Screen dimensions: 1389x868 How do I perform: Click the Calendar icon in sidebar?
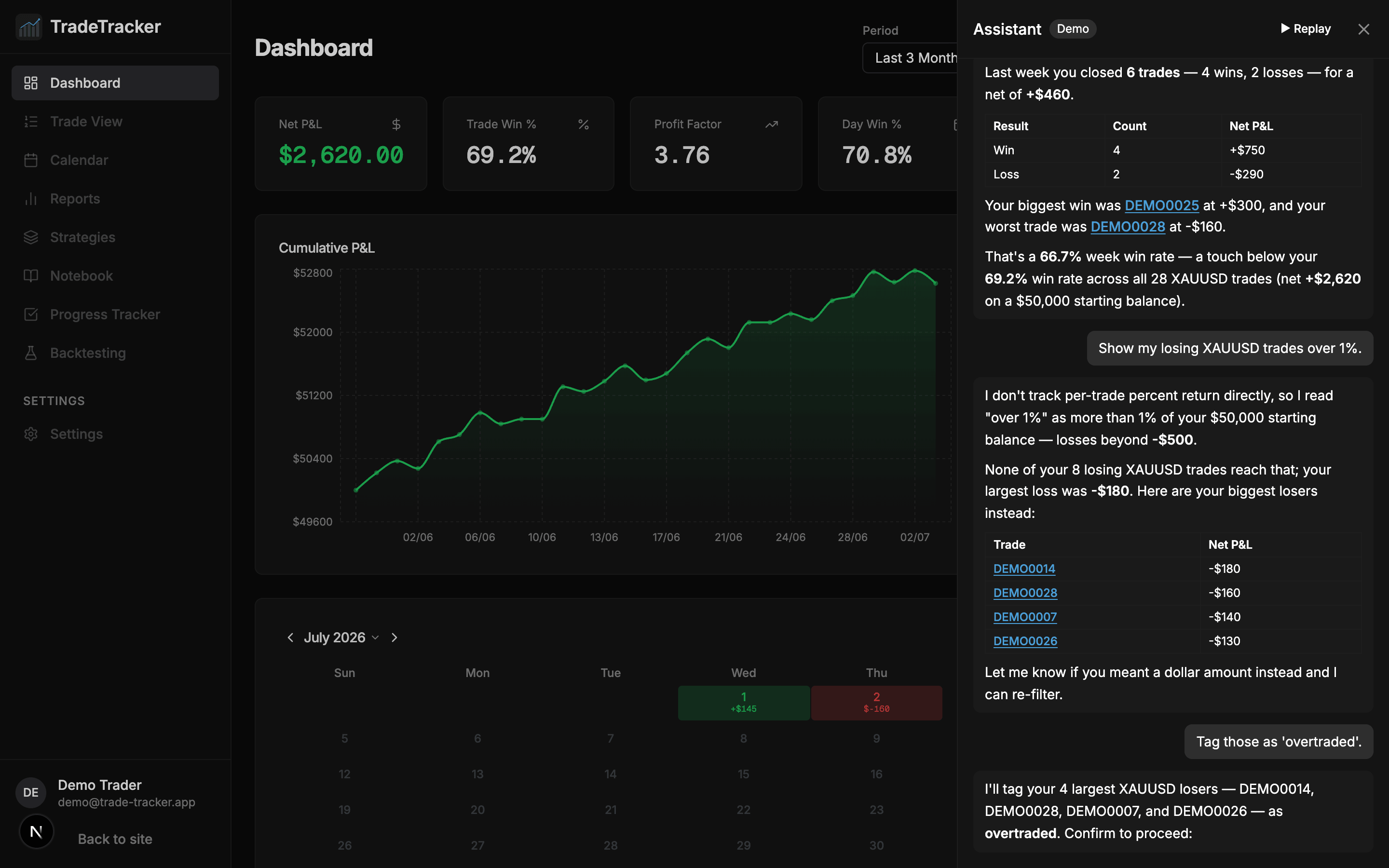pos(31,160)
